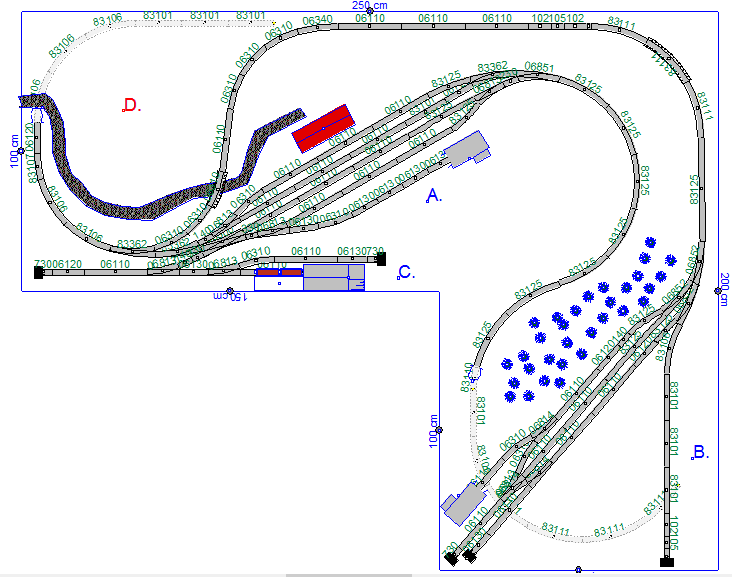Click the buffer stop below track 102105
The height and width of the screenshot is (578, 732).
pyautogui.click(x=667, y=562)
